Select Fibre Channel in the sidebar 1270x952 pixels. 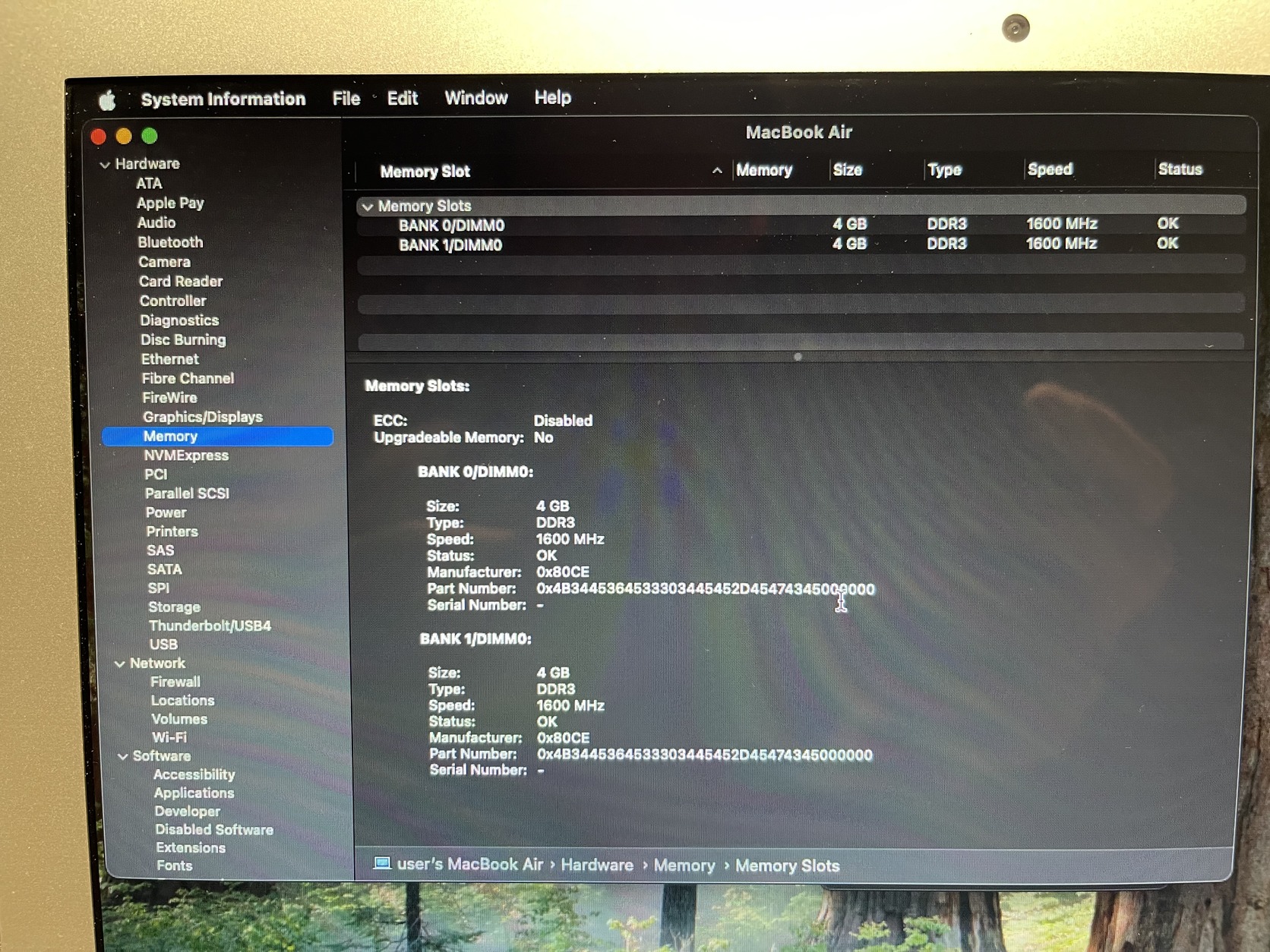tap(188, 378)
